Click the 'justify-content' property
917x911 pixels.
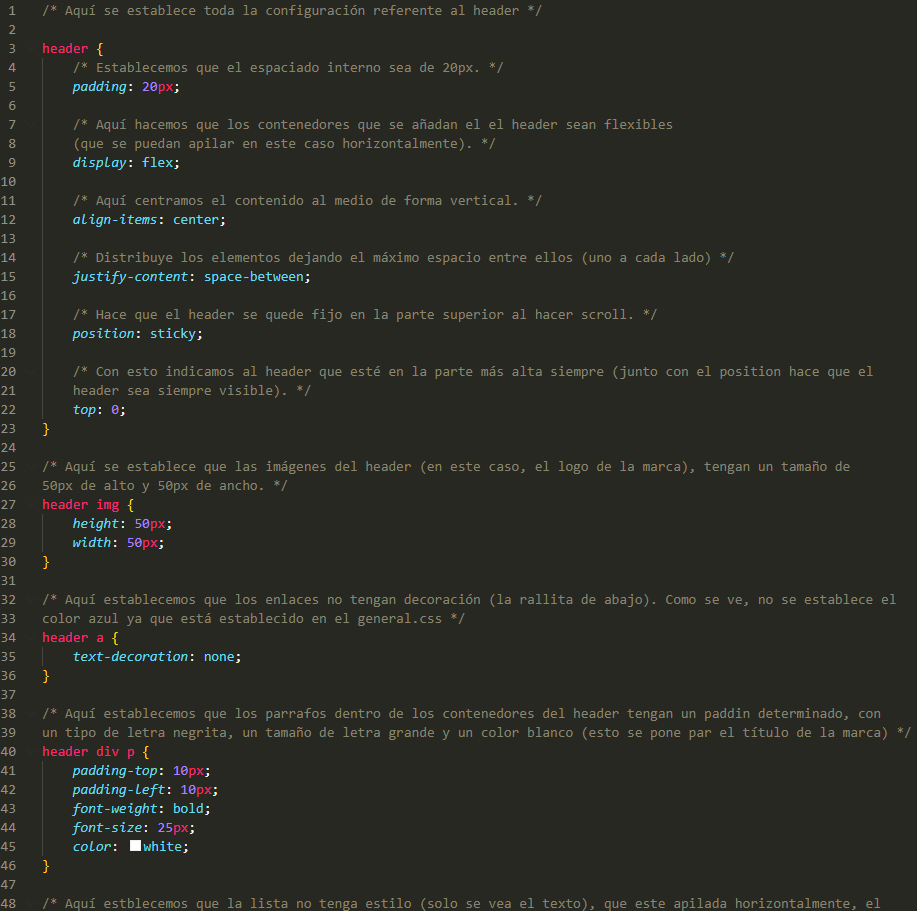[130, 277]
